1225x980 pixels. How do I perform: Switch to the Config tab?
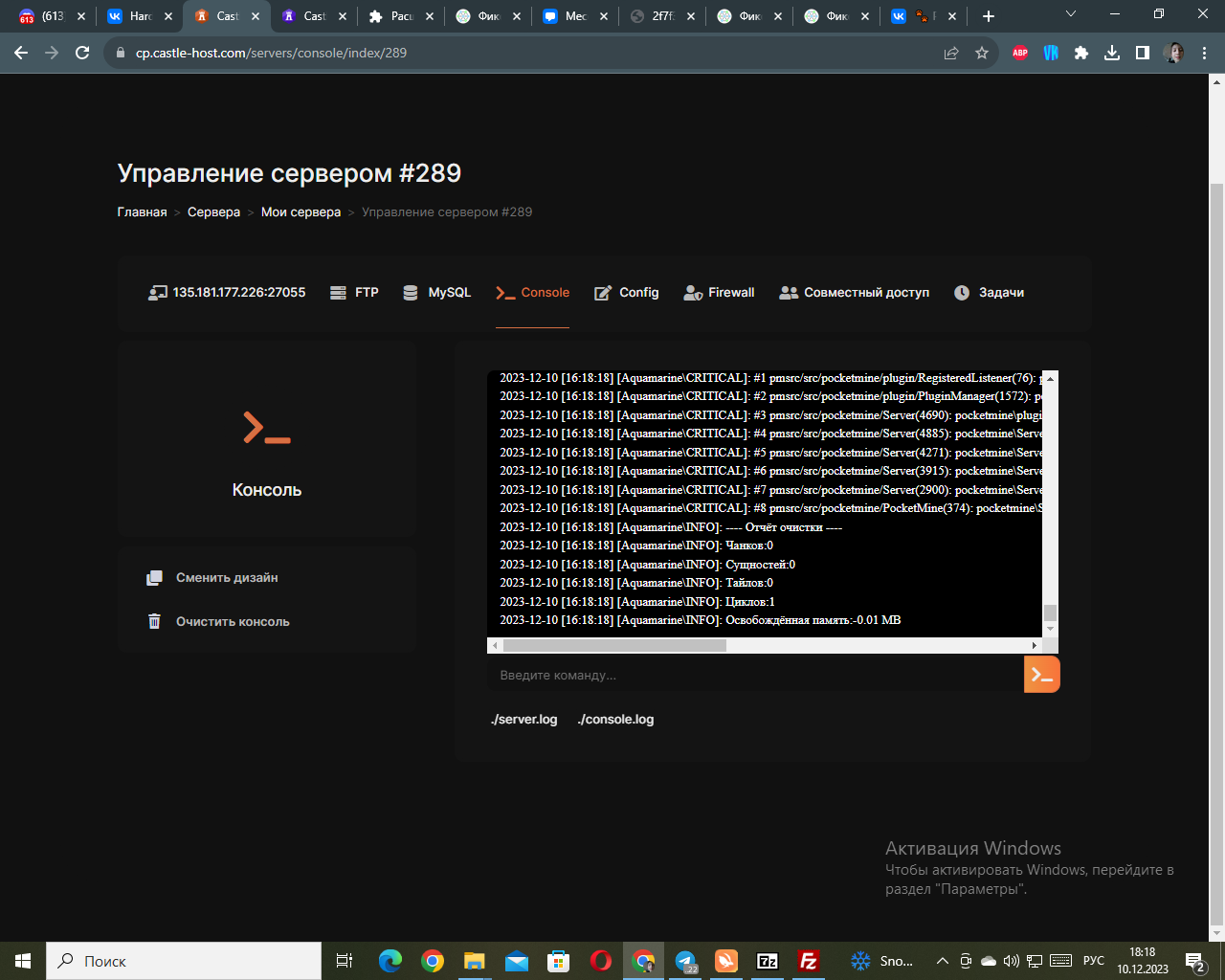627,293
